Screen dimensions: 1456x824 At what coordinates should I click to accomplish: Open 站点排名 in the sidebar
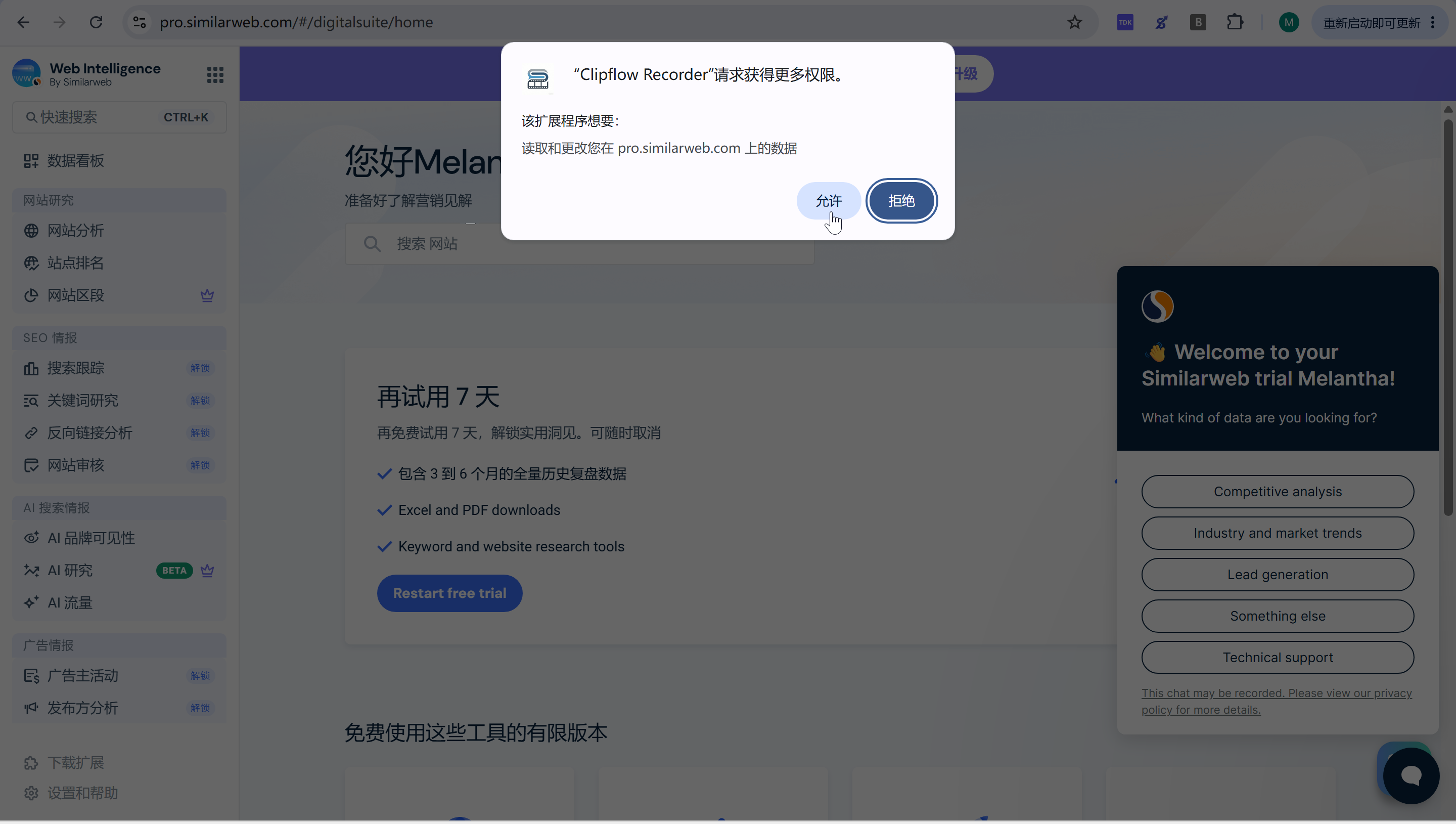[119, 263]
